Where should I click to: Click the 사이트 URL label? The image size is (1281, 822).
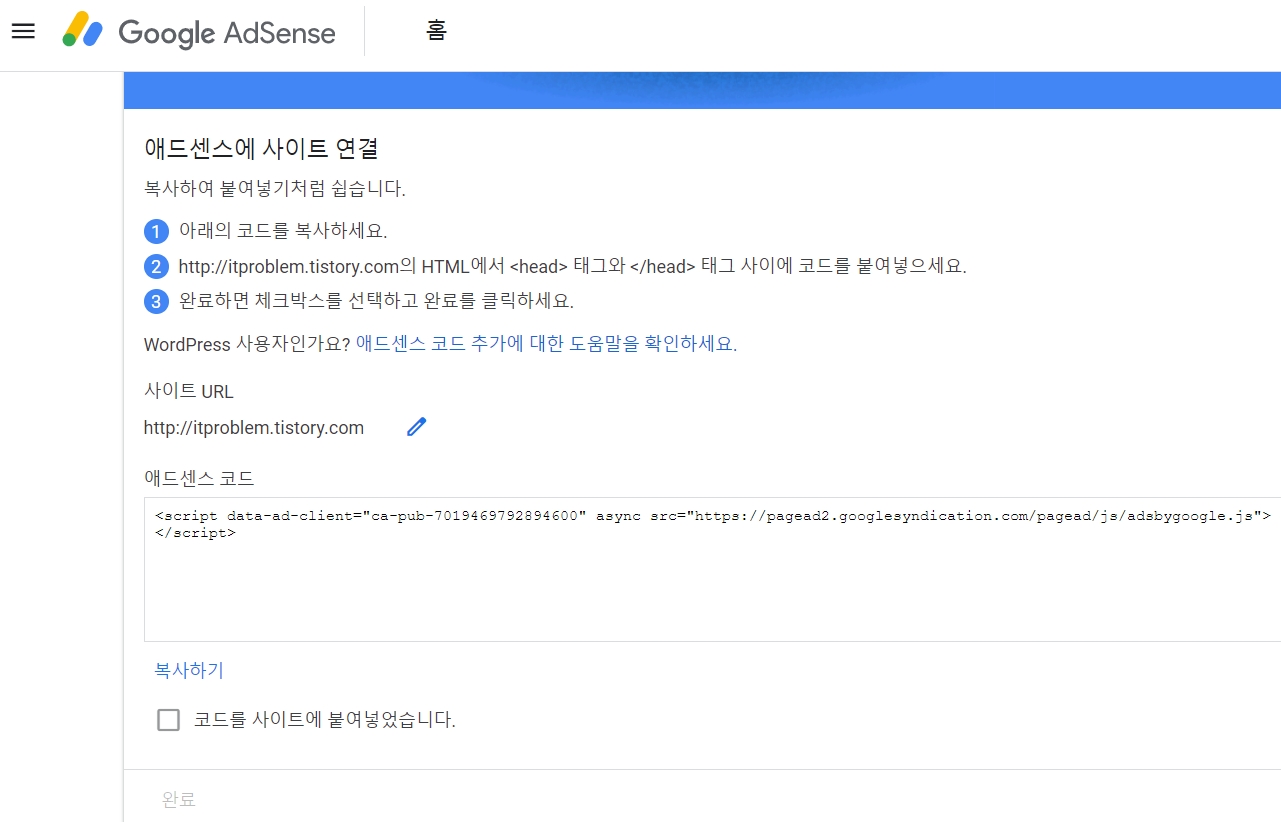pos(189,391)
